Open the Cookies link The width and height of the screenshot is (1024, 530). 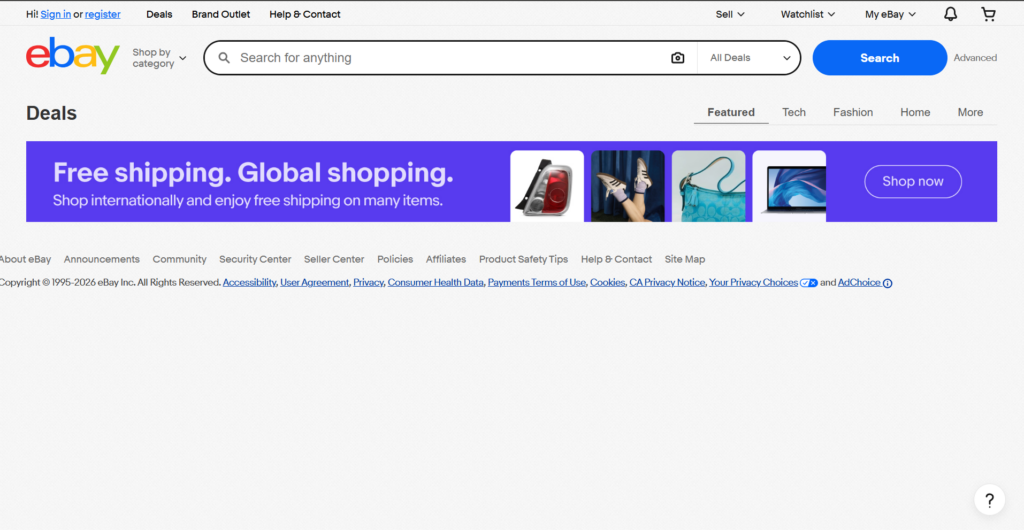[x=607, y=283]
